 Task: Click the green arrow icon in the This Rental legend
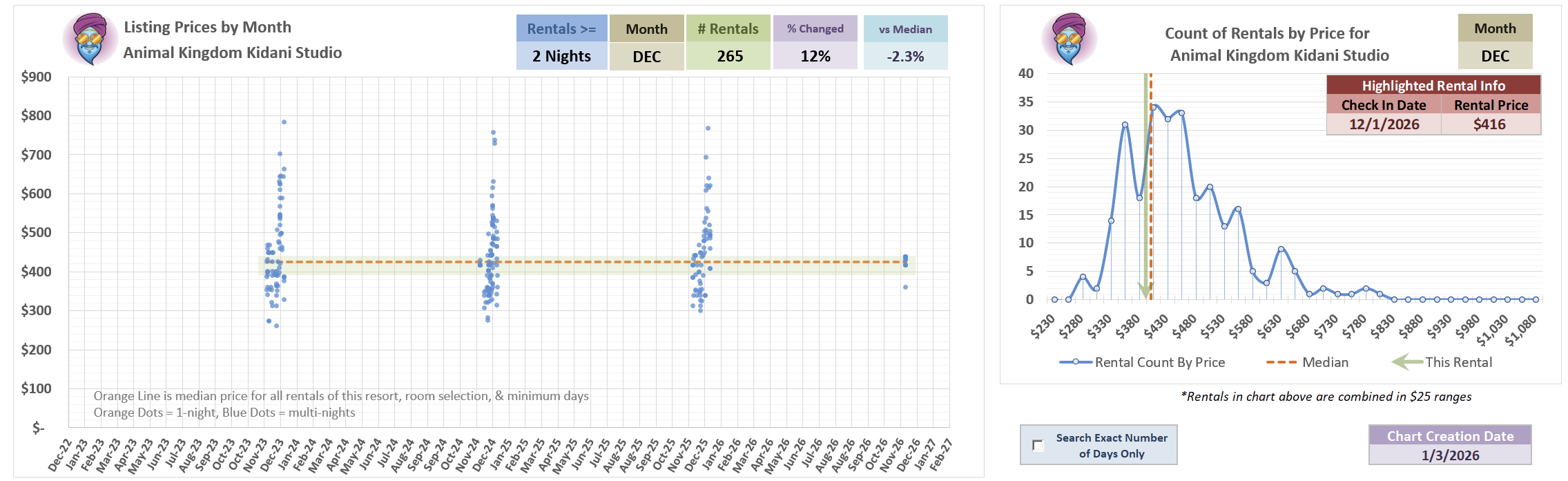(x=1406, y=362)
